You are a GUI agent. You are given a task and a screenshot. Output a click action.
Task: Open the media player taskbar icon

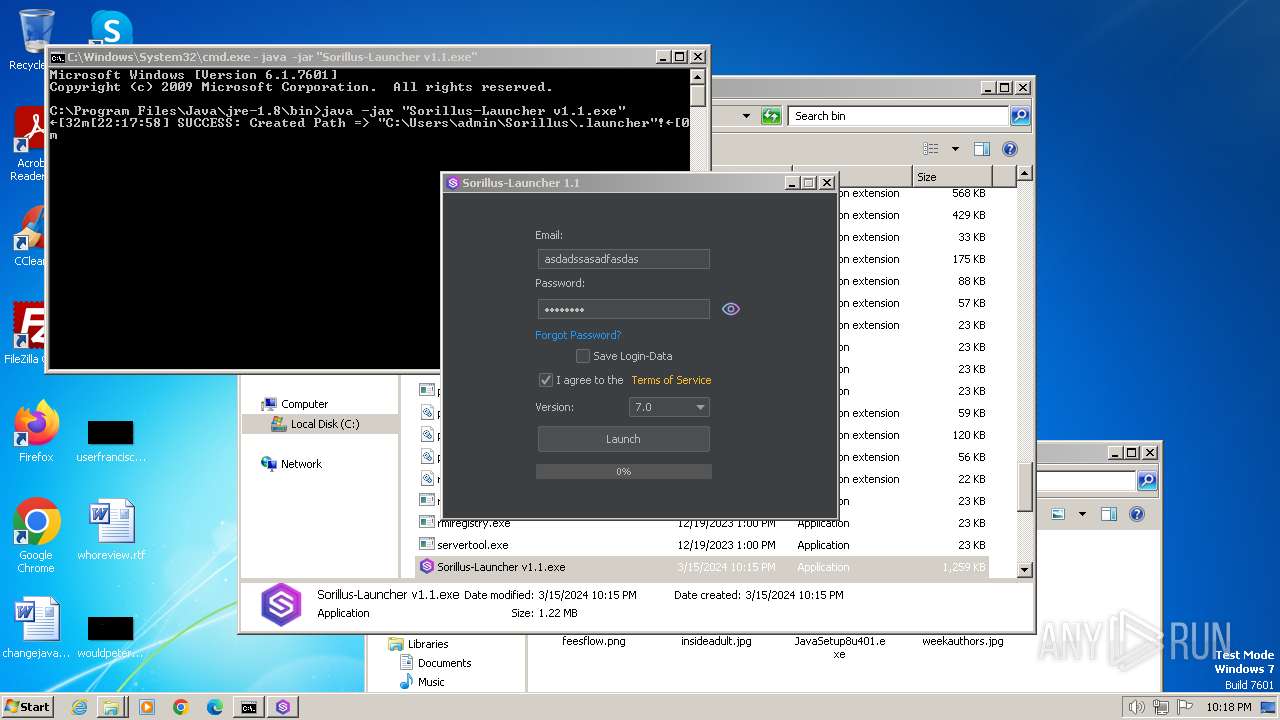[x=147, y=707]
